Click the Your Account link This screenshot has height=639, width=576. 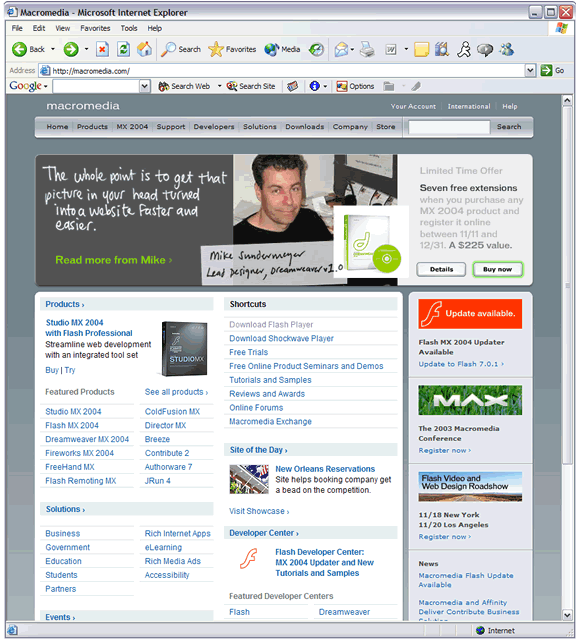[413, 106]
